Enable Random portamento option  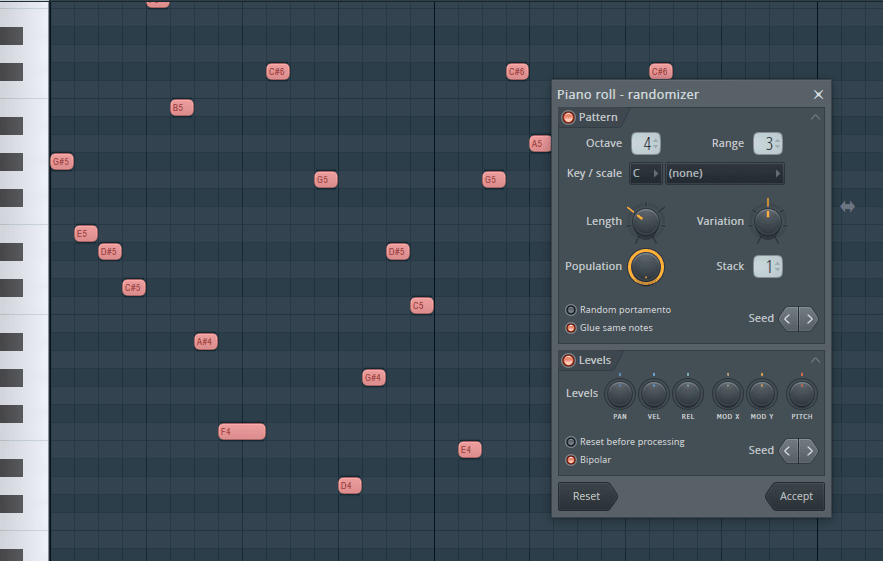571,310
